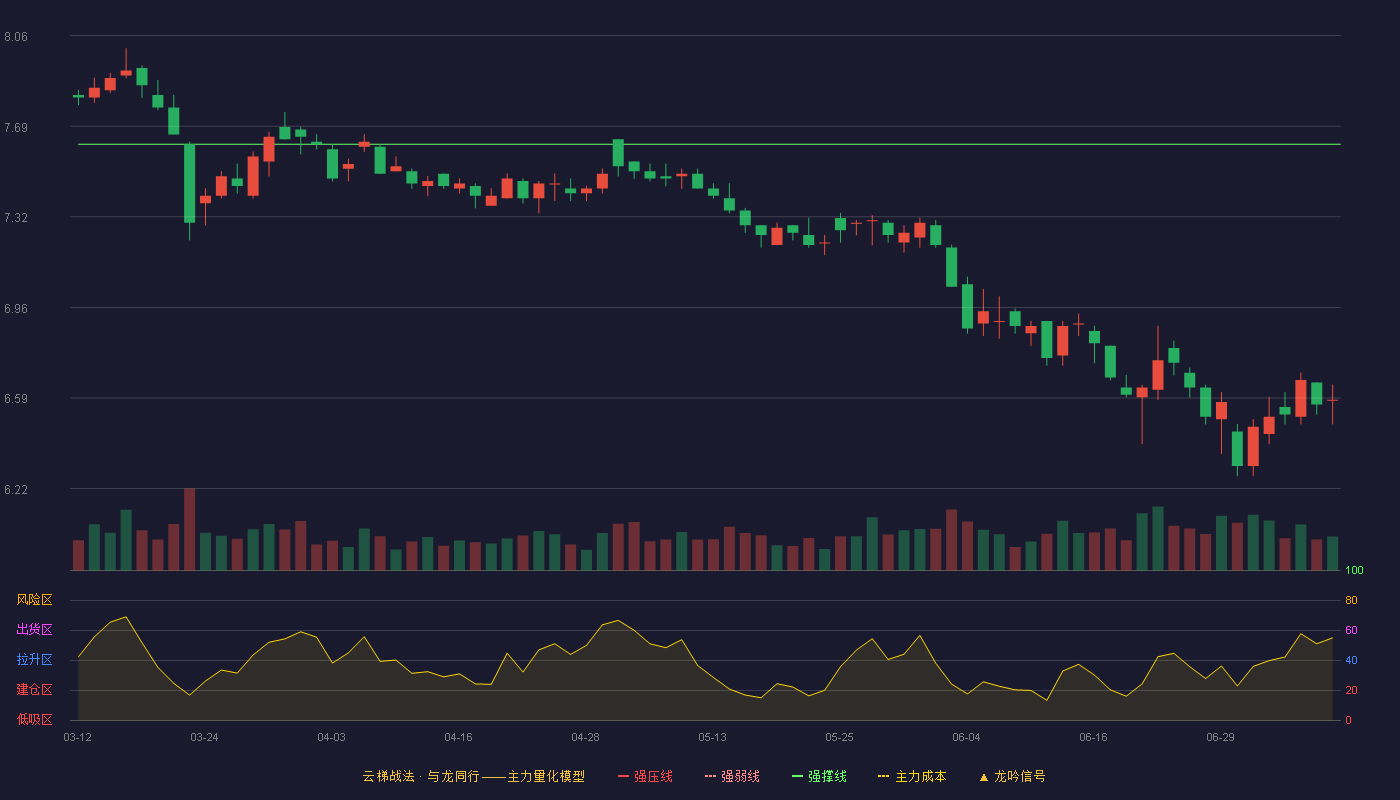Screen dimensions: 1400x800
Task: Toggle the 龙吟信号 triangle legend entry
Action: tap(1012, 776)
